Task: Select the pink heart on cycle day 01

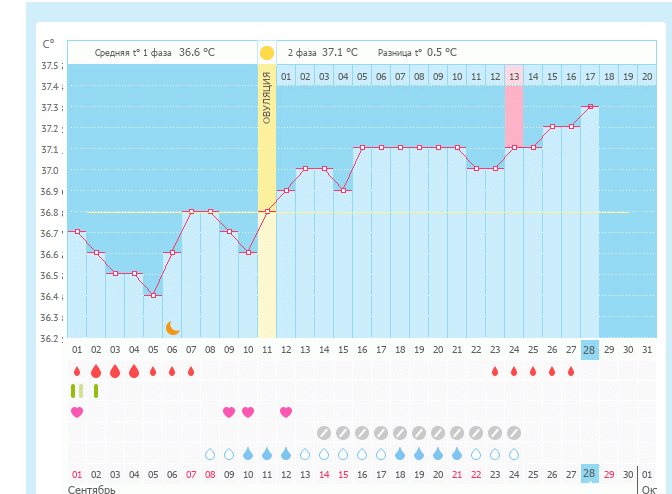Action: pos(77,412)
